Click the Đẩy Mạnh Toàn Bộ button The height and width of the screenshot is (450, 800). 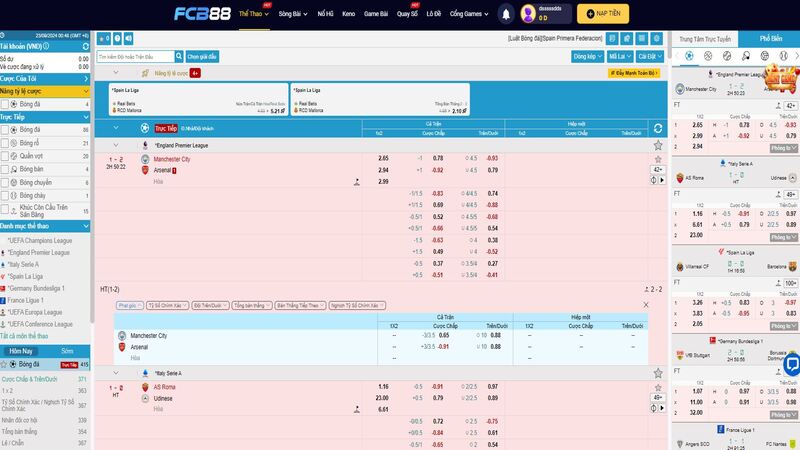[634, 73]
